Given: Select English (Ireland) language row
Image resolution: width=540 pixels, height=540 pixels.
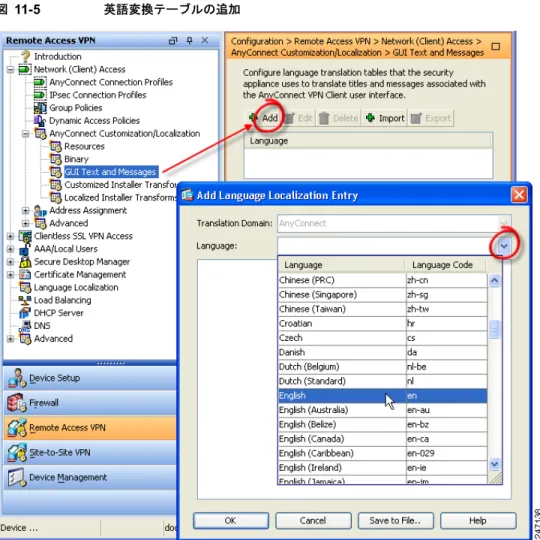Looking at the screenshot, I should tap(382, 468).
